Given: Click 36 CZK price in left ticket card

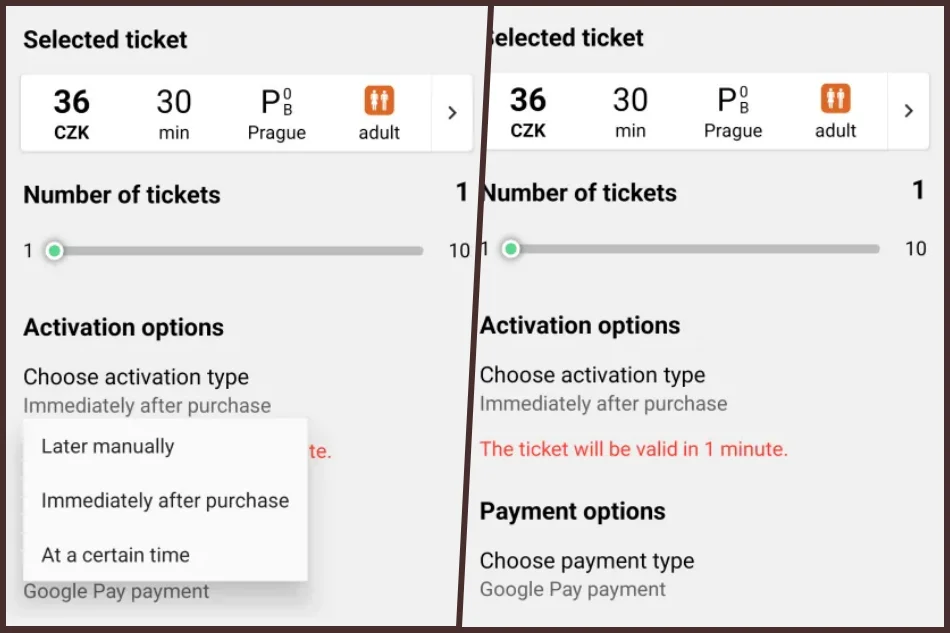Looking at the screenshot, I should [71, 113].
